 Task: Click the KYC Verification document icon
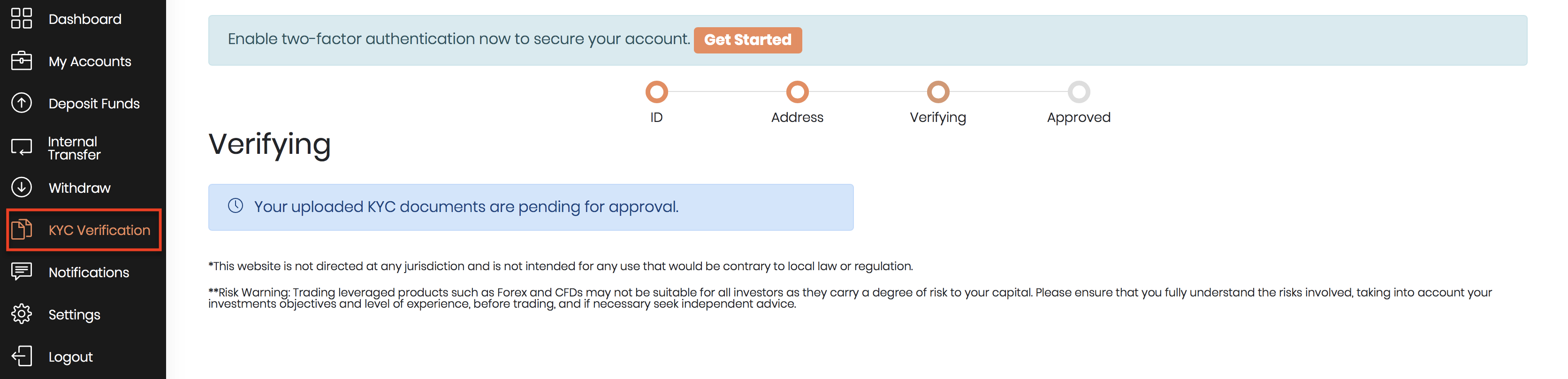pos(21,229)
